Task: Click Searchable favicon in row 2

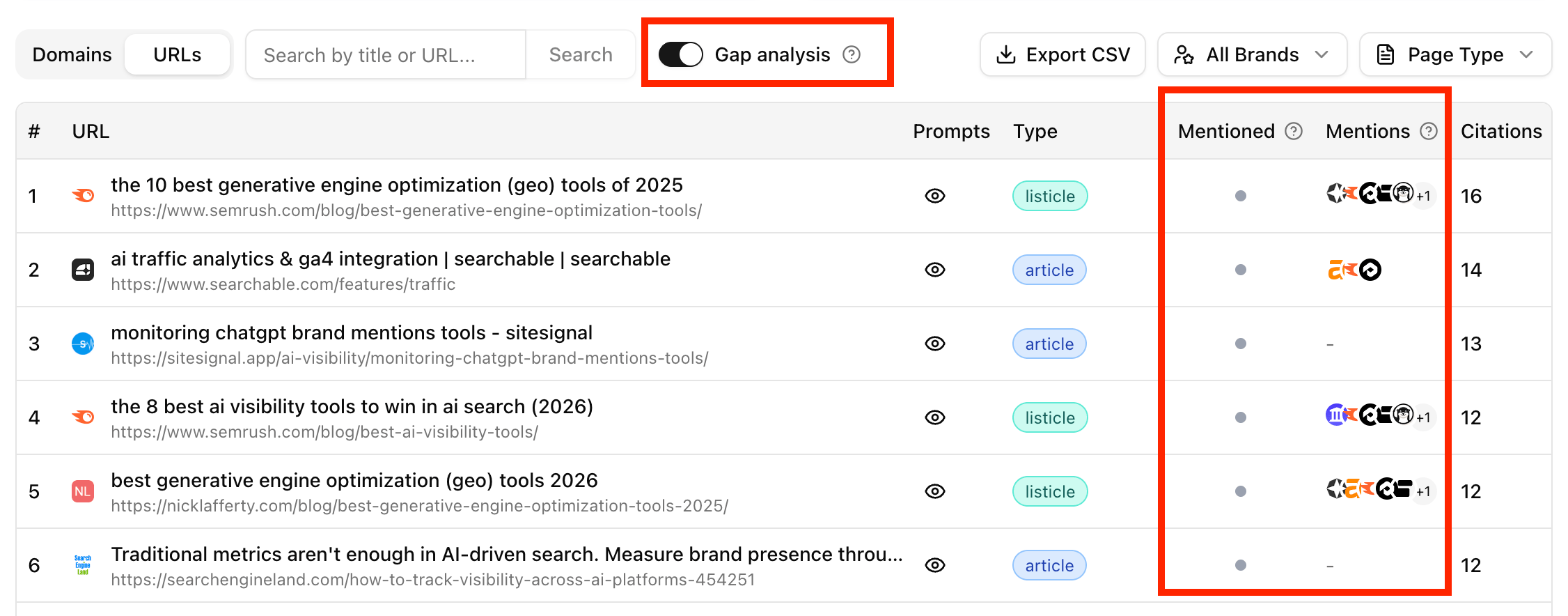Action: (x=83, y=270)
